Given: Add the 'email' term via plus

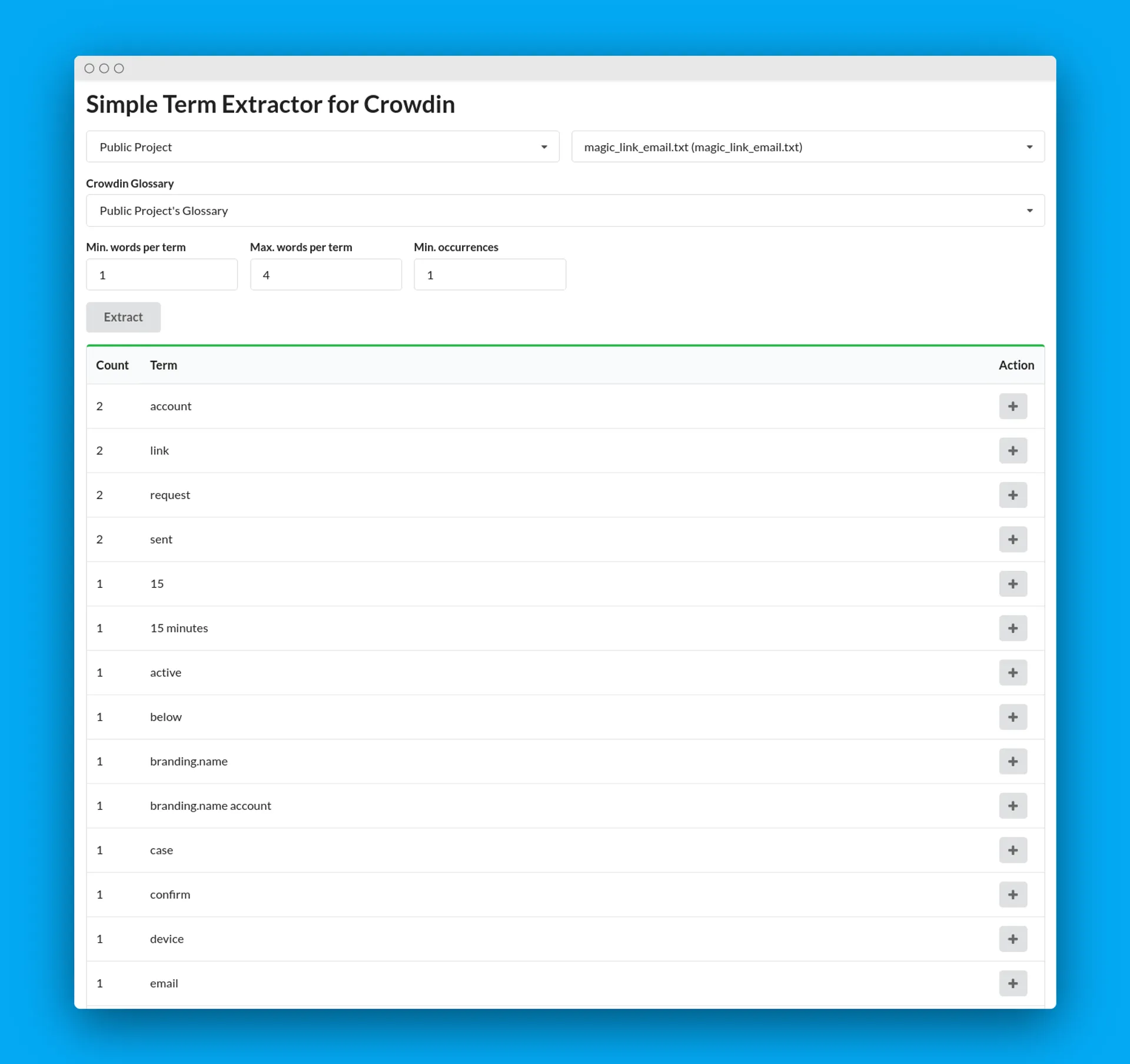Looking at the screenshot, I should [x=1012, y=983].
